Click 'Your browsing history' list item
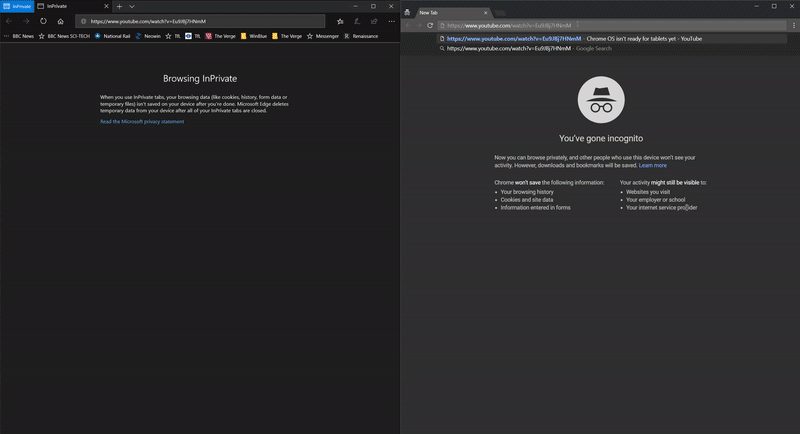This screenshot has width=800, height=434. pyautogui.click(x=527, y=192)
